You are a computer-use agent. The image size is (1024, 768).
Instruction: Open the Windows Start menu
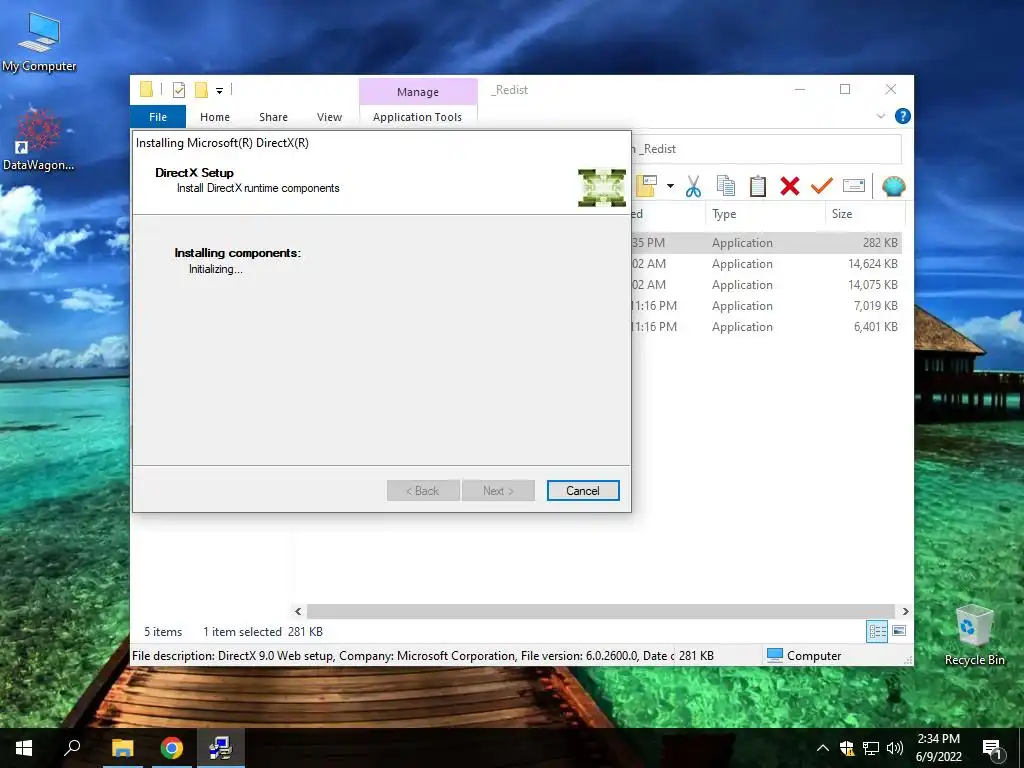(x=24, y=748)
